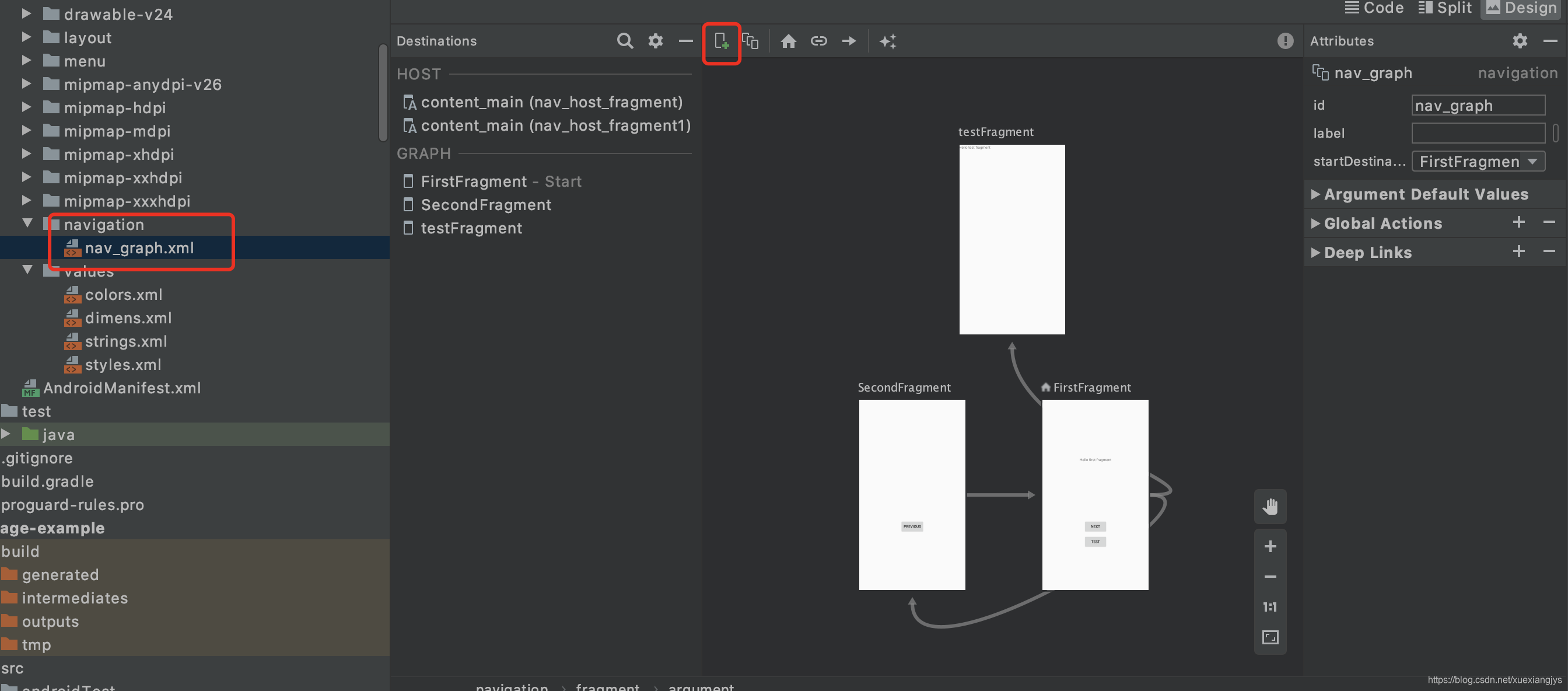The image size is (1568, 691).
Task: Select FirstFragment - Start in destinations list
Action: [501, 182]
